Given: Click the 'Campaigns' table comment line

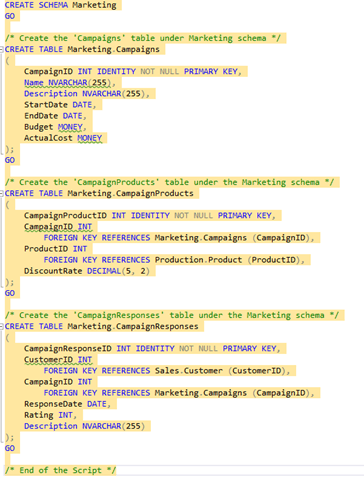Looking at the screenshot, I should [x=143, y=38].
